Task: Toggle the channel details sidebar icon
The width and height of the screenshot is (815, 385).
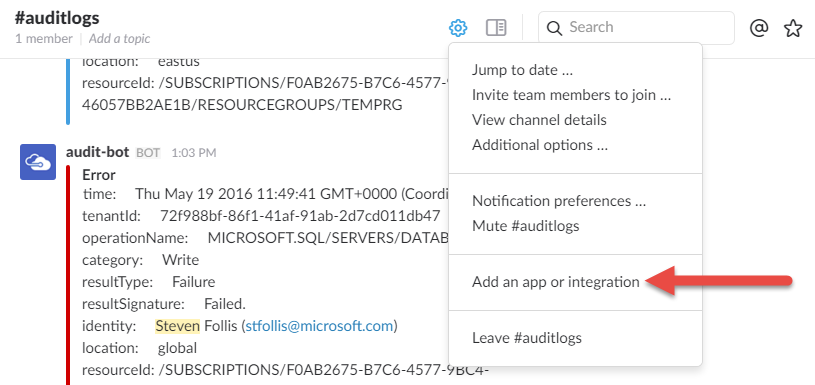Action: tap(496, 28)
